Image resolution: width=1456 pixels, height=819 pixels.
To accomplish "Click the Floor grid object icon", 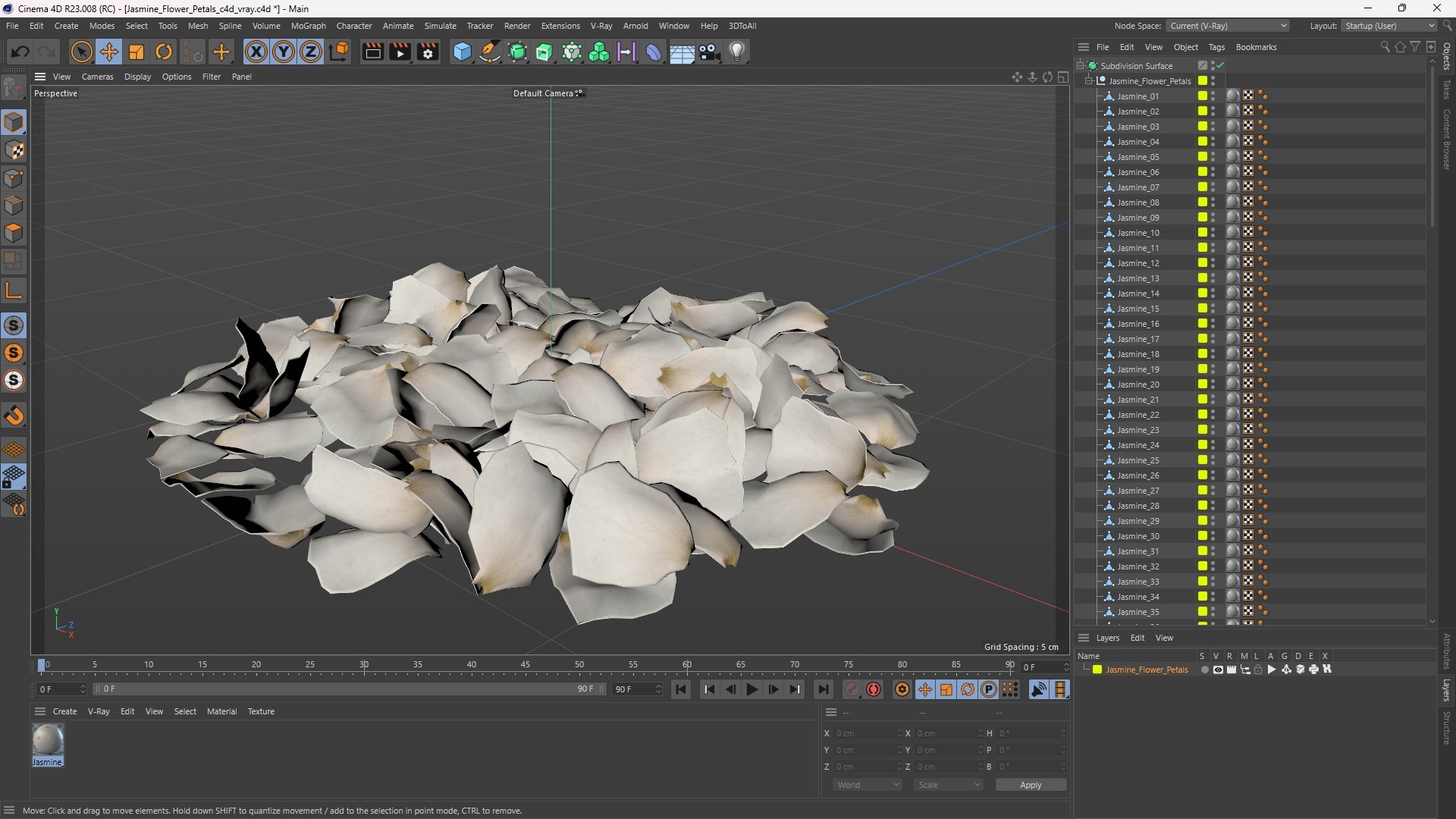I will 682,52.
